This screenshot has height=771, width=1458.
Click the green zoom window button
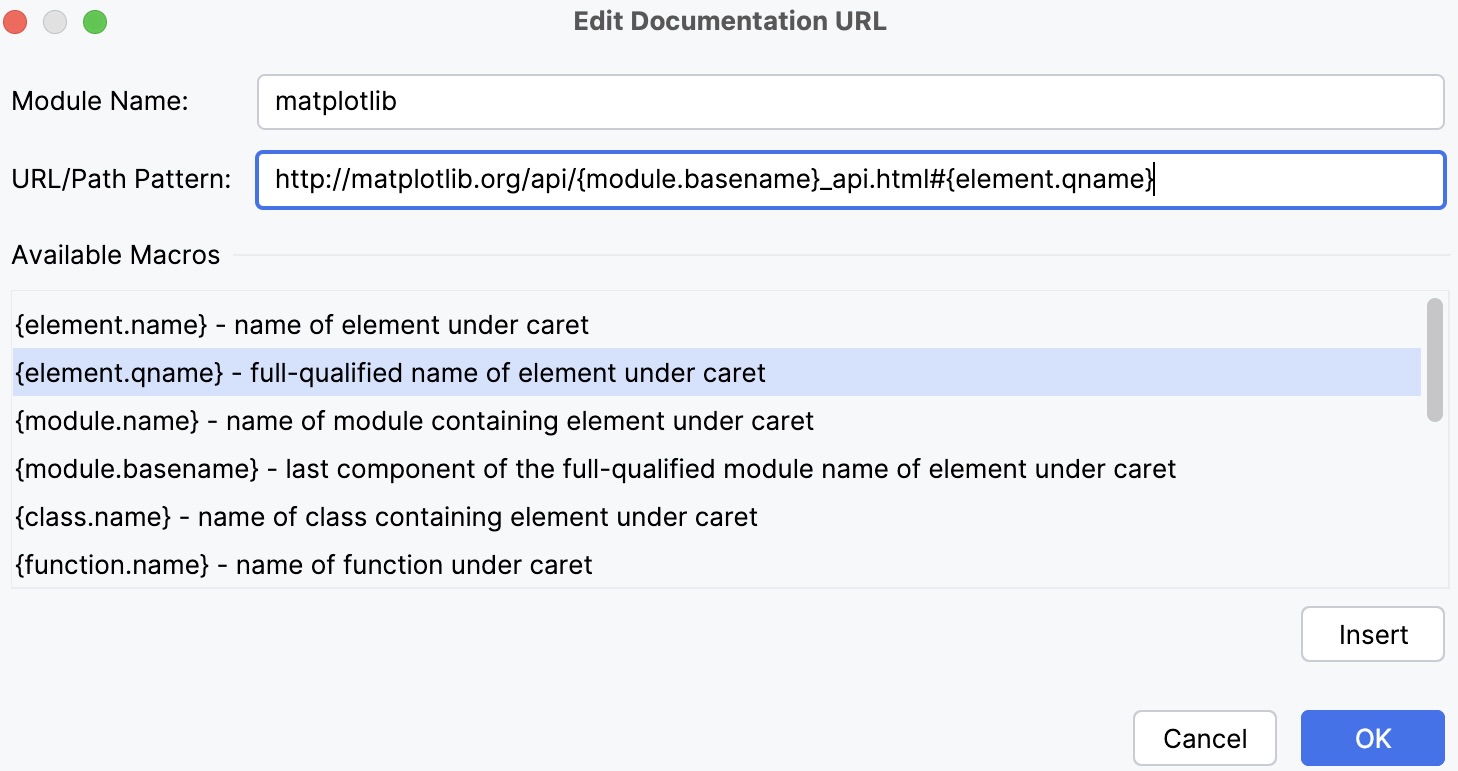pyautogui.click(x=95, y=20)
